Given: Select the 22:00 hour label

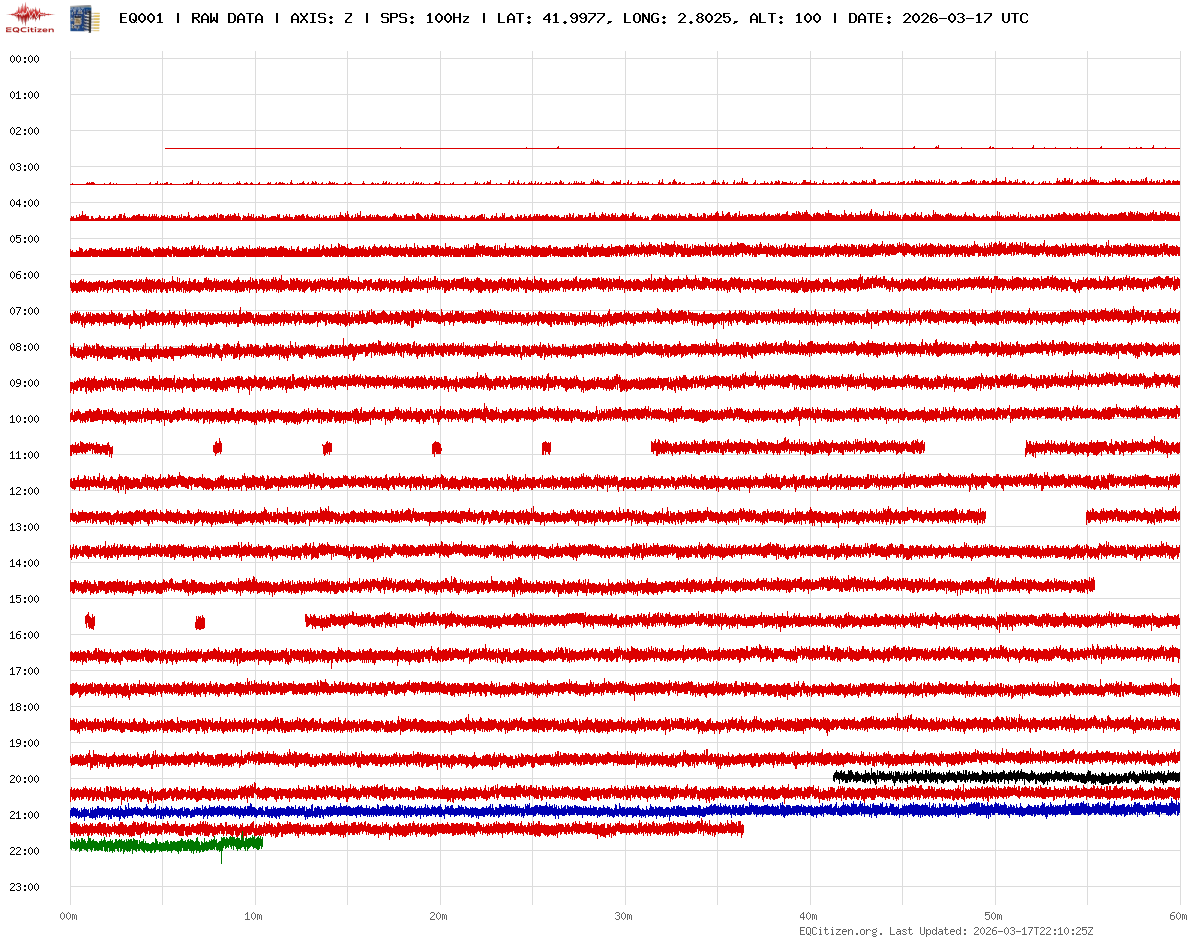Looking at the screenshot, I should [24, 851].
